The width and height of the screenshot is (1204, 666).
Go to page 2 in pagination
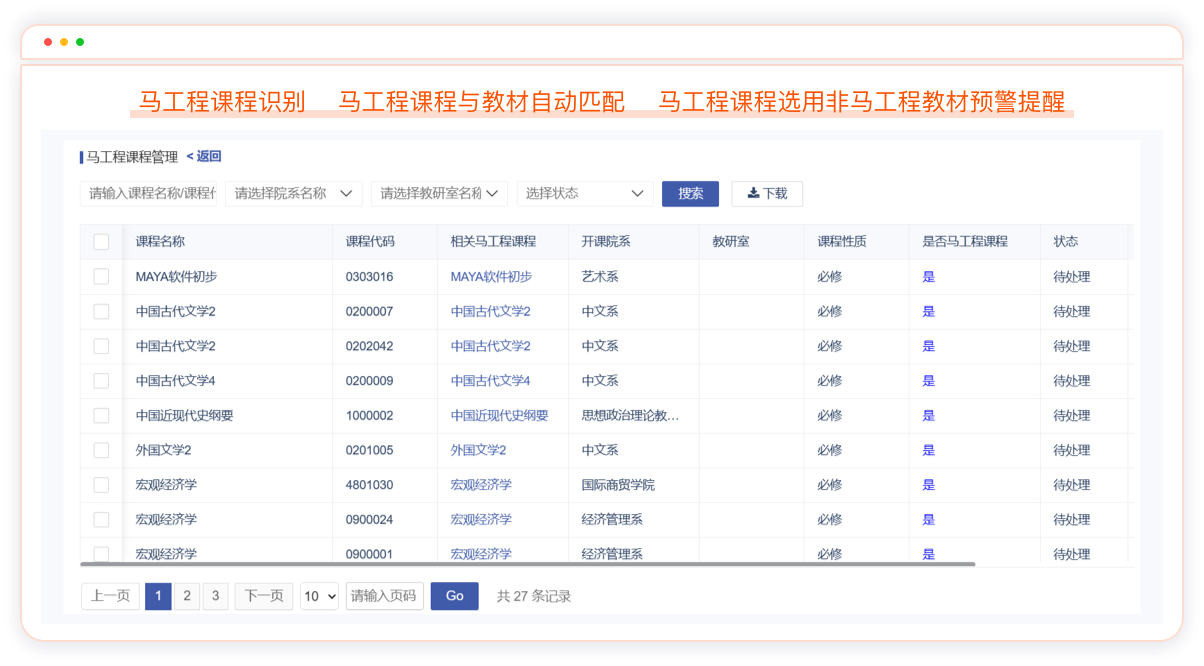point(186,596)
